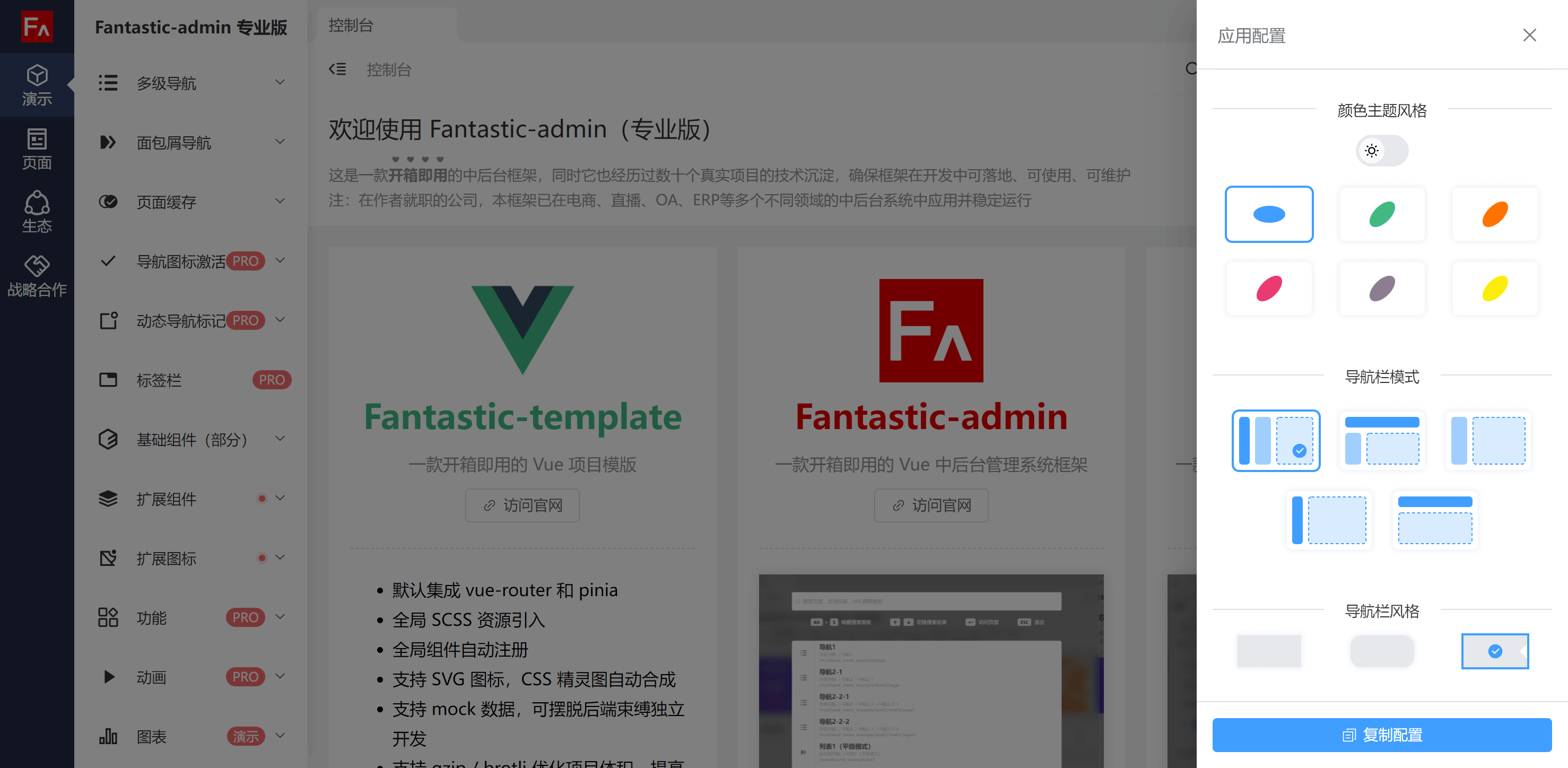
Task: Expand the 扩展组件 menu chevron
Action: point(280,498)
